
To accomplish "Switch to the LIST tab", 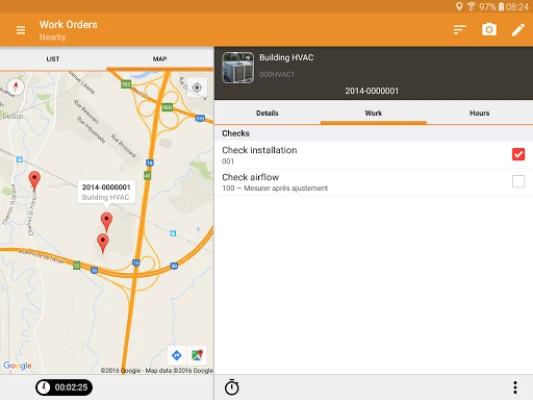I will click(53, 59).
